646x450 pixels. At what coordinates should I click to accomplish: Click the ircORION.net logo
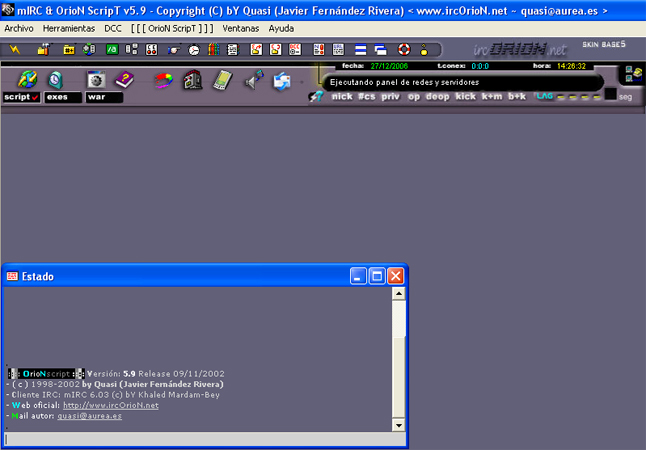pyautogui.click(x=520, y=49)
